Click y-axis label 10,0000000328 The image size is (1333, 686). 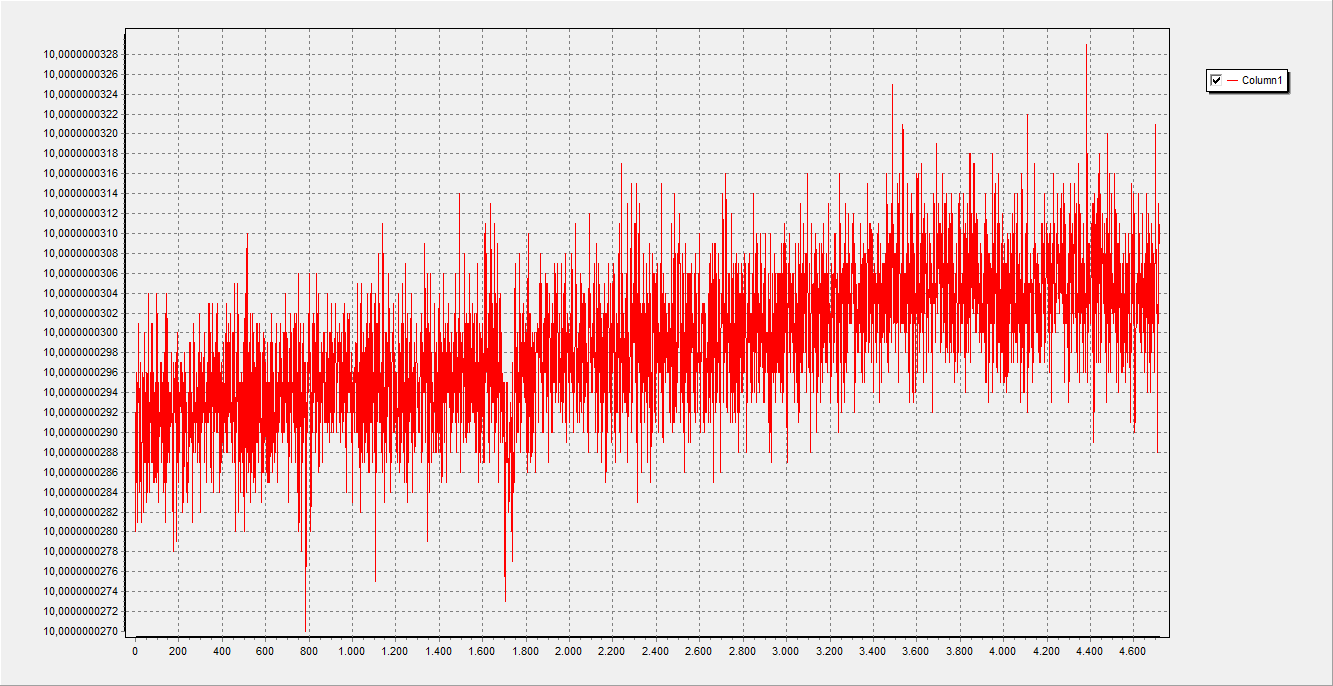click(x=81, y=54)
